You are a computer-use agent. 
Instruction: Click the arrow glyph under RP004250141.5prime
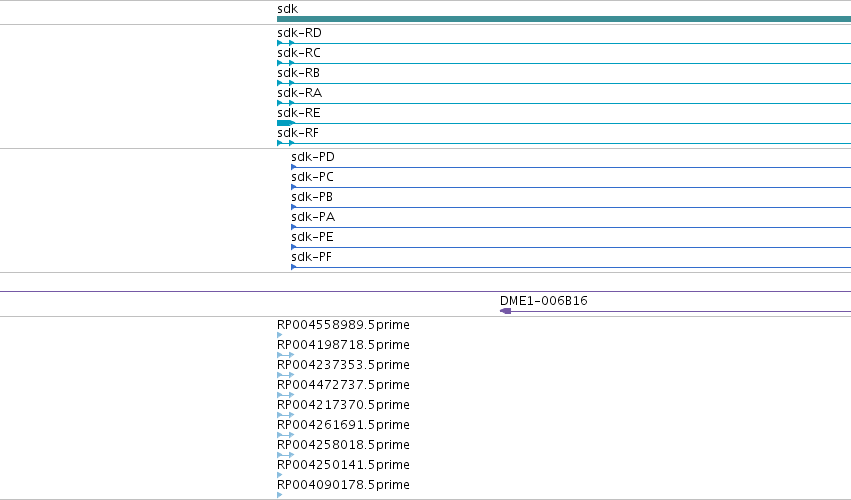[x=280, y=475]
